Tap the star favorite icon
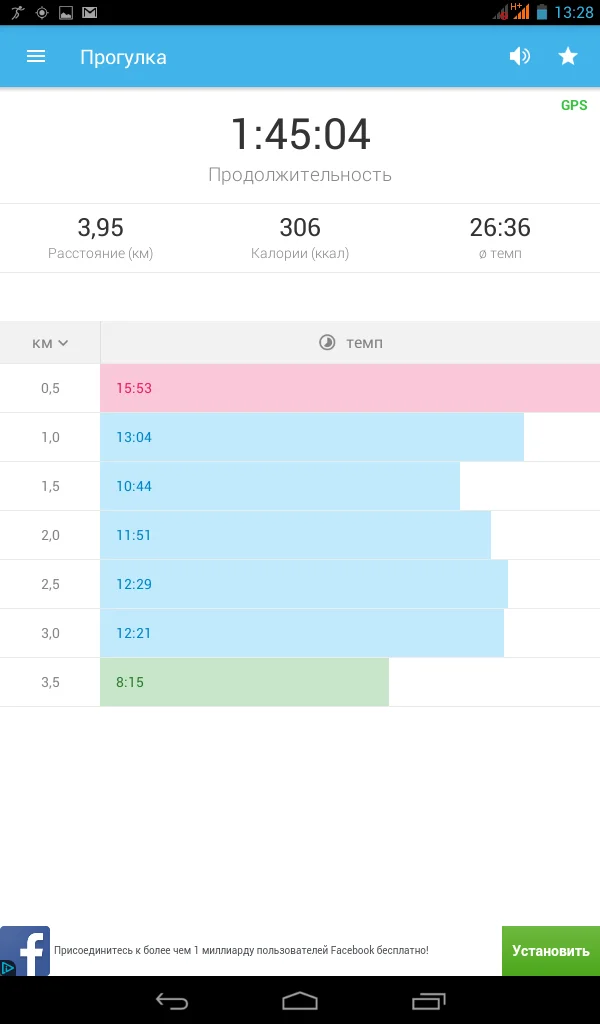Viewport: 600px width, 1024px height. 568,57
